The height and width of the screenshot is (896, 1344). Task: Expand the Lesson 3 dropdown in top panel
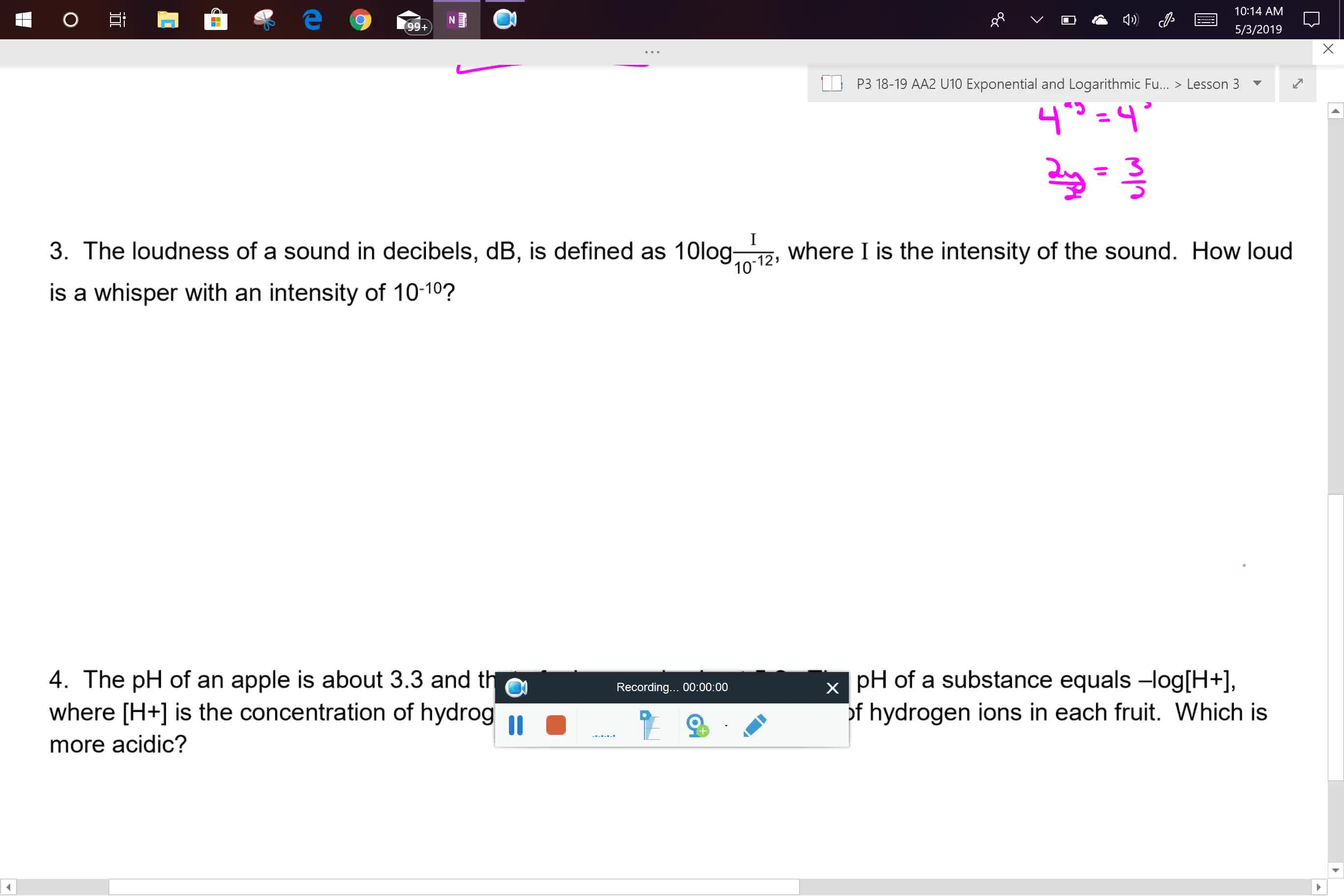[1258, 84]
